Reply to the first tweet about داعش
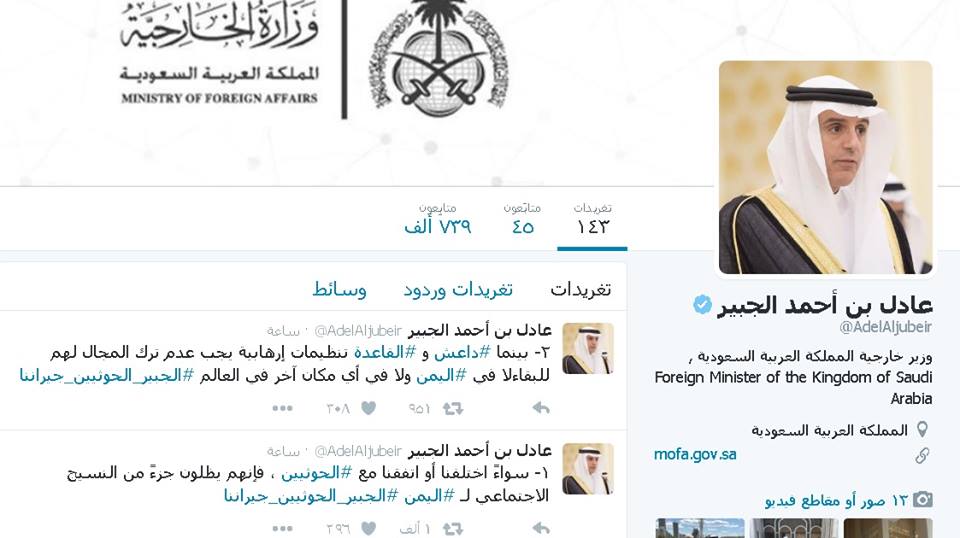Image resolution: width=960 pixels, height=538 pixels. click(x=541, y=408)
